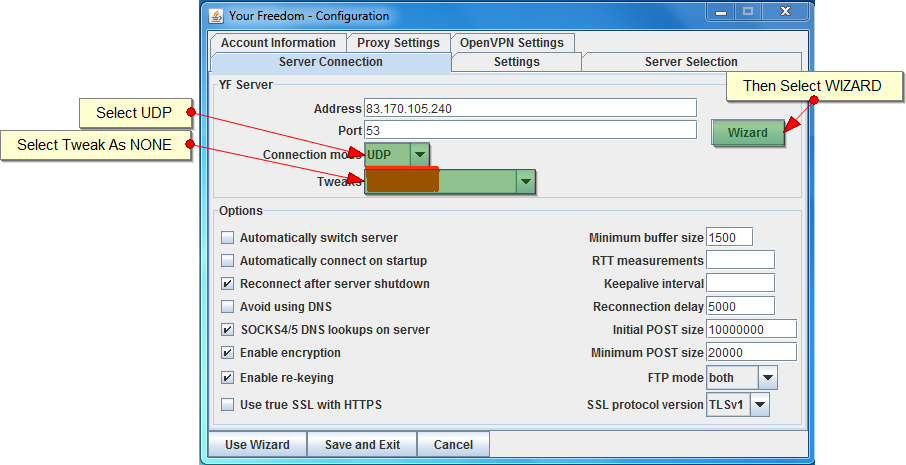Select the Server Connection tab
The width and height of the screenshot is (906, 465).
point(331,62)
